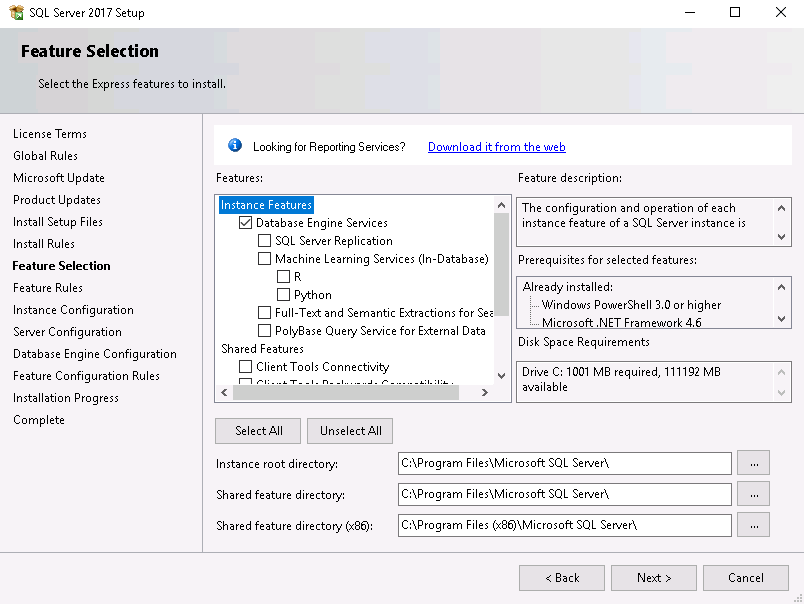Click the Select All button

[258, 431]
